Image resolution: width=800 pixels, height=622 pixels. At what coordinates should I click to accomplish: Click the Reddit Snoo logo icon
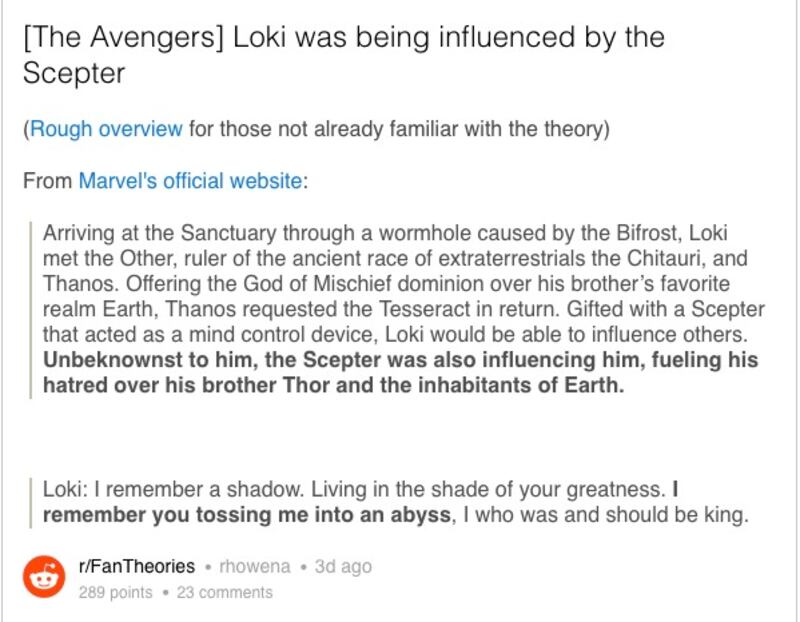pyautogui.click(x=44, y=577)
